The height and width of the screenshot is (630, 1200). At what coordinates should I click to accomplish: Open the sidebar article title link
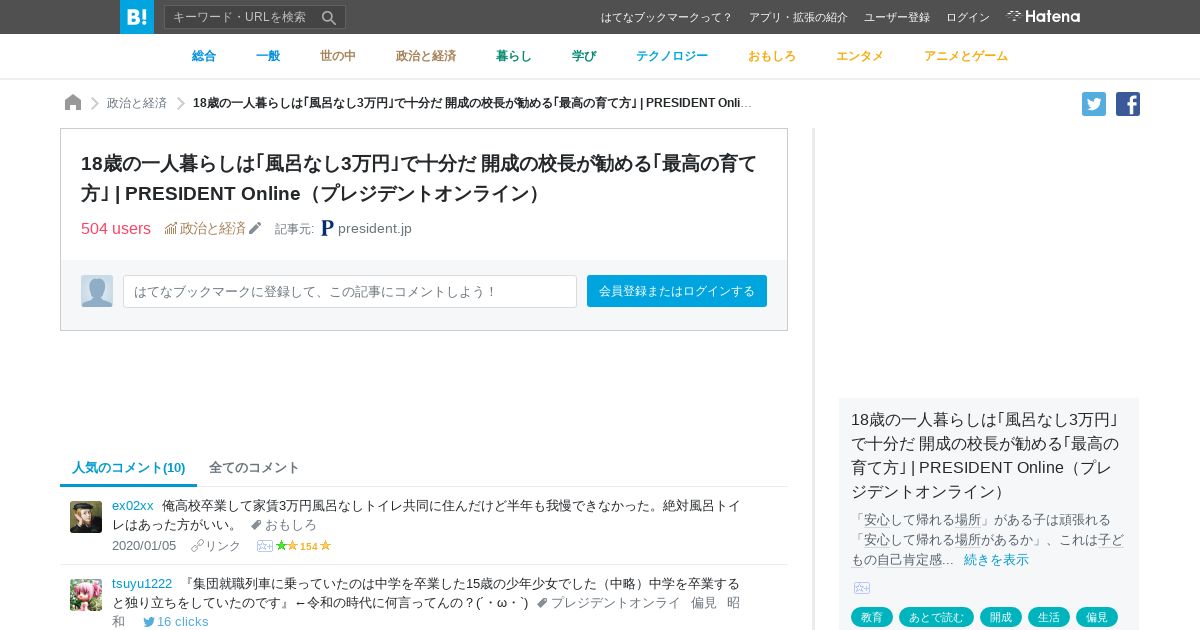point(985,455)
